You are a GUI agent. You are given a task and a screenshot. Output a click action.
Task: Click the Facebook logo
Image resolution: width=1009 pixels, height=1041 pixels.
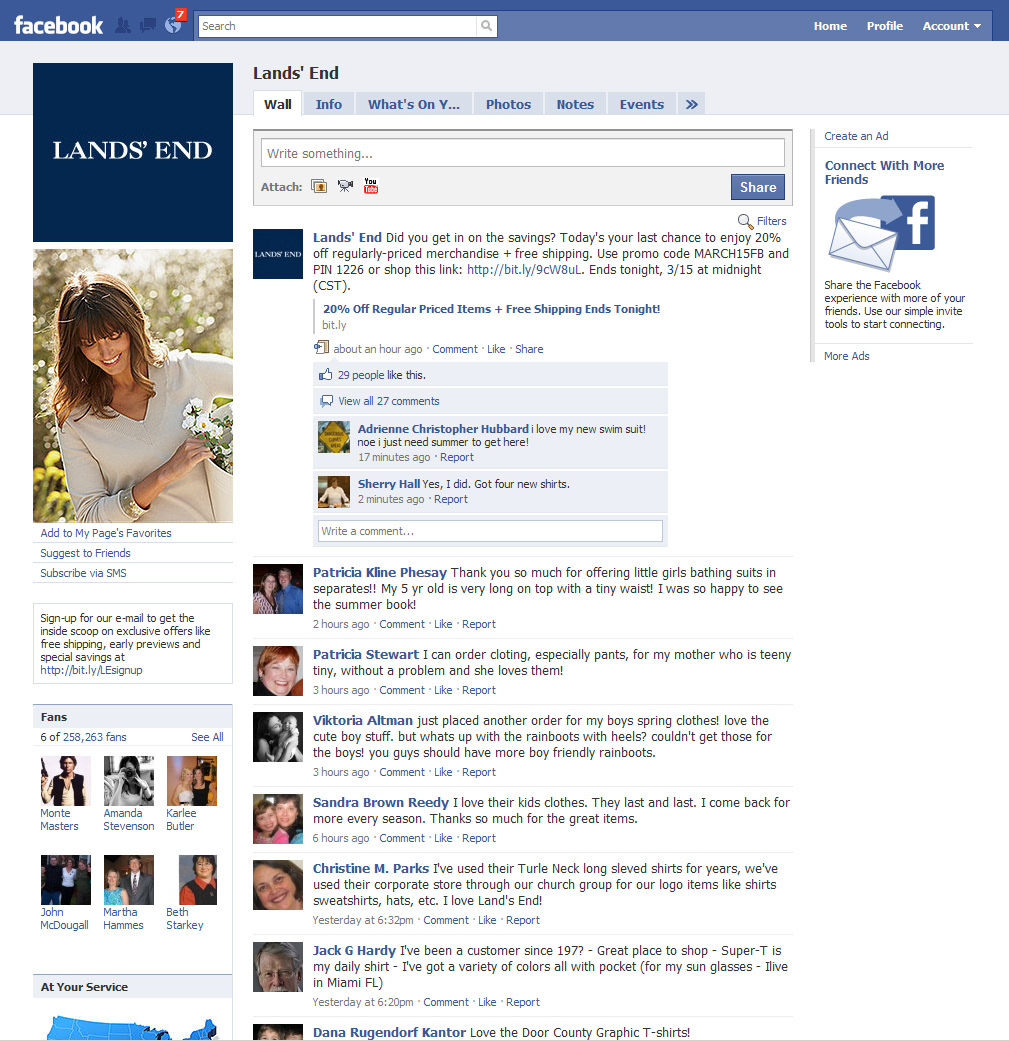58,25
